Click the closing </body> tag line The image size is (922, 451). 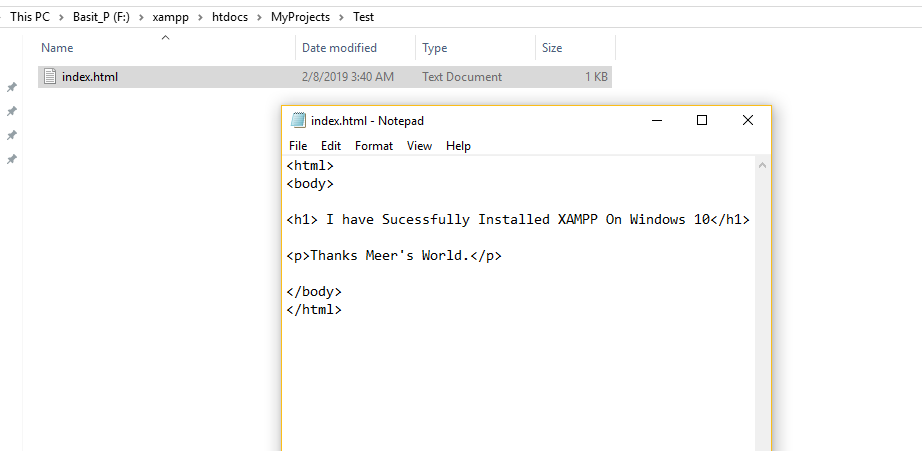click(x=314, y=292)
